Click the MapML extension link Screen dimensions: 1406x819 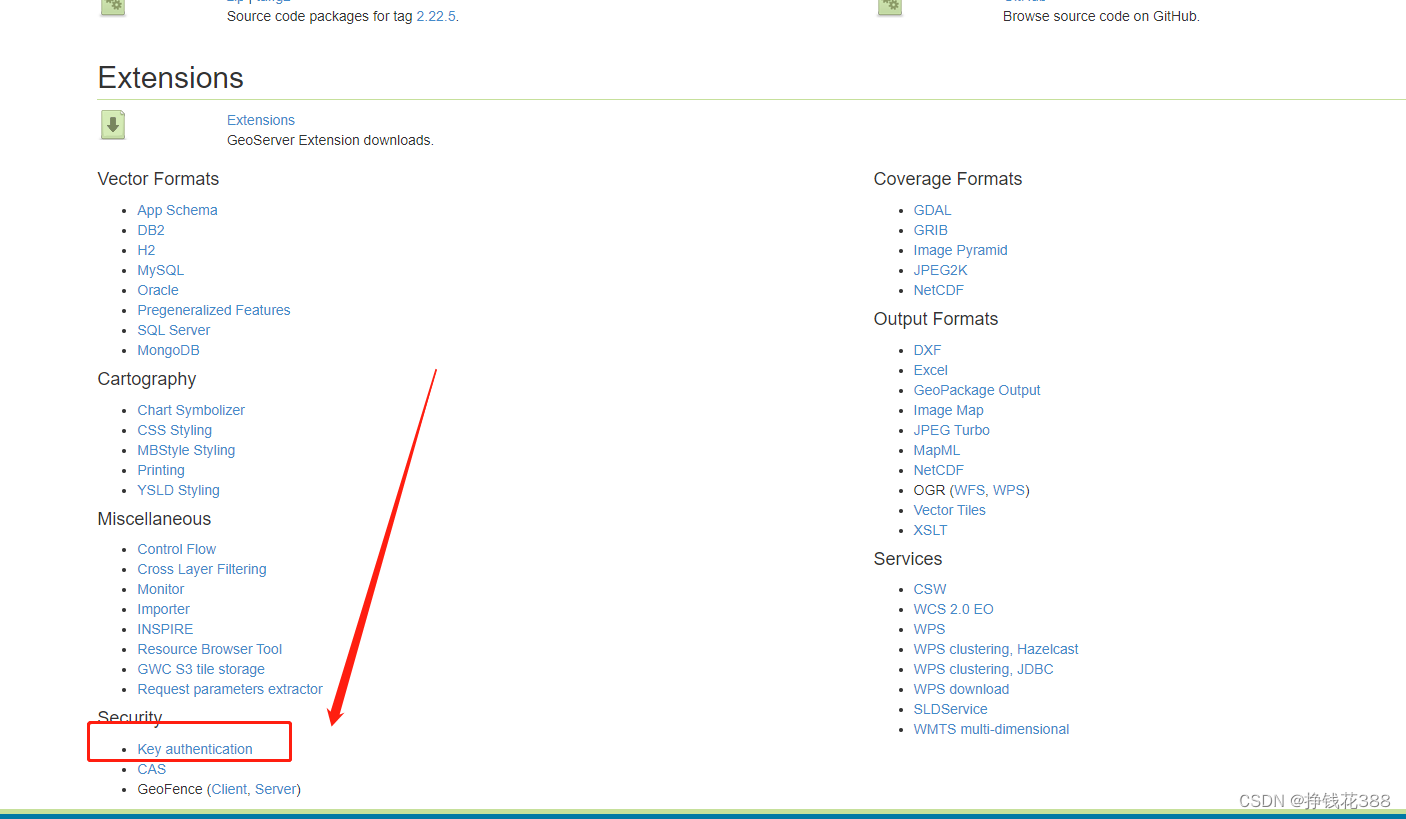click(936, 450)
